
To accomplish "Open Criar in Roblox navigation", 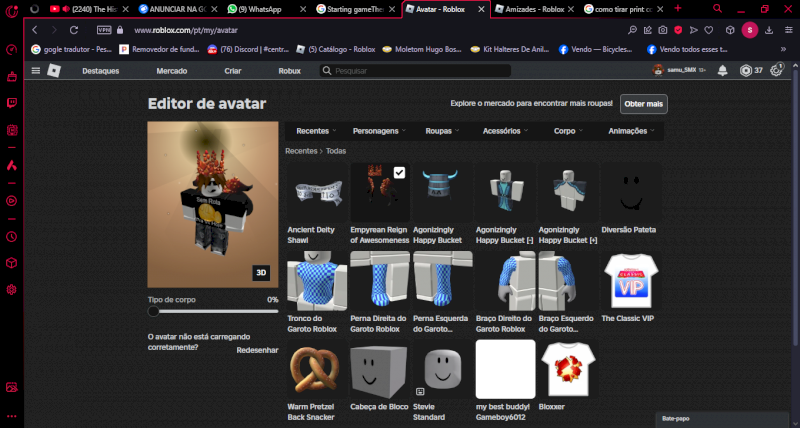I will (233, 71).
